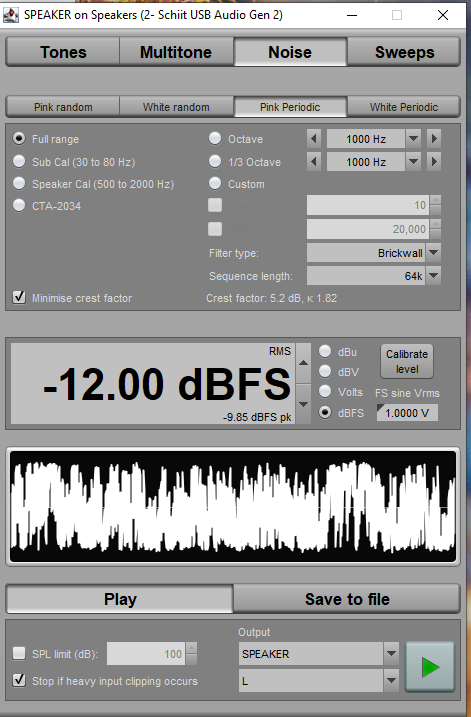The height and width of the screenshot is (717, 471).
Task: Open the Filter type Brickwall dropdown
Action: pyautogui.click(x=434, y=252)
